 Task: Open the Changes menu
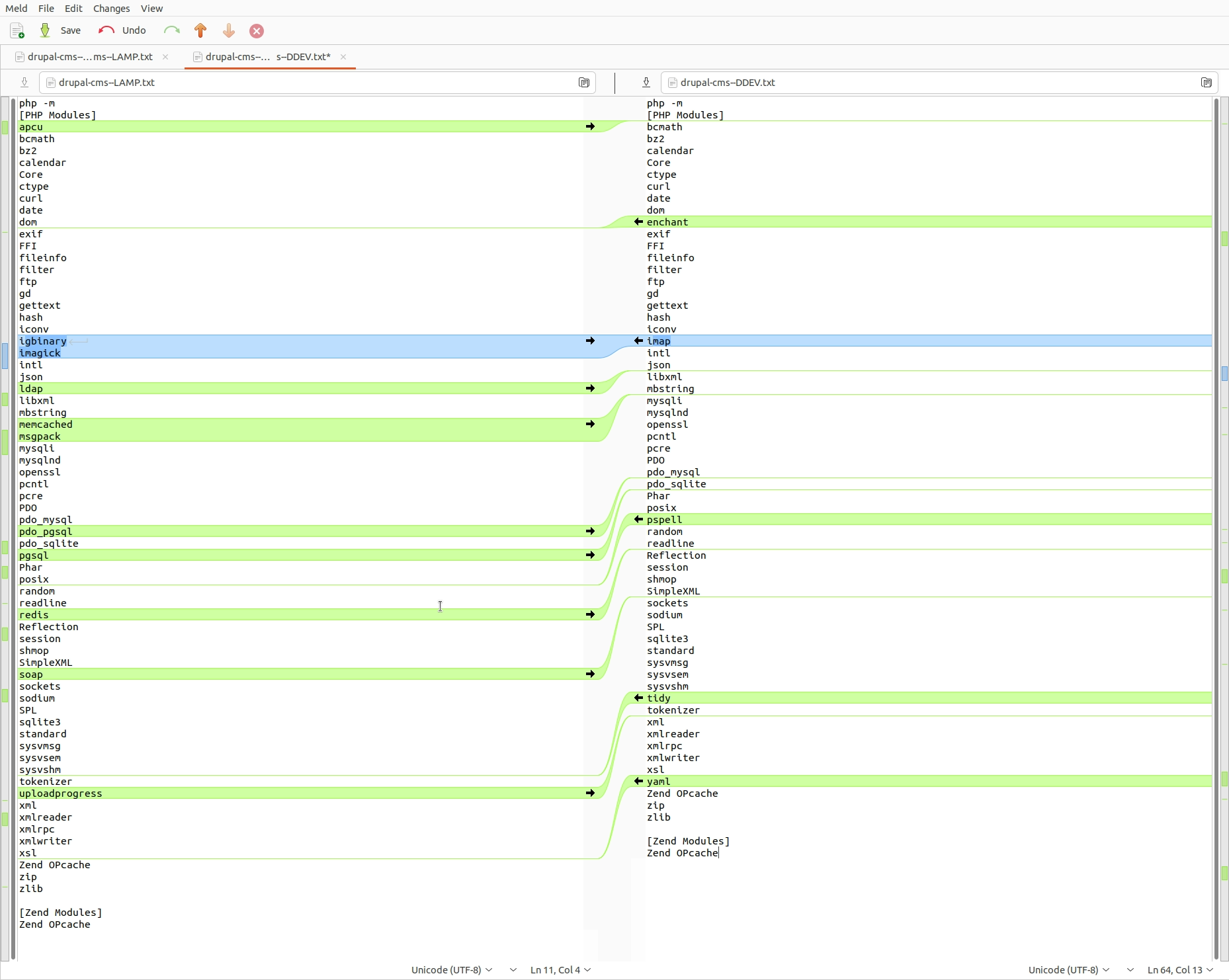point(111,9)
